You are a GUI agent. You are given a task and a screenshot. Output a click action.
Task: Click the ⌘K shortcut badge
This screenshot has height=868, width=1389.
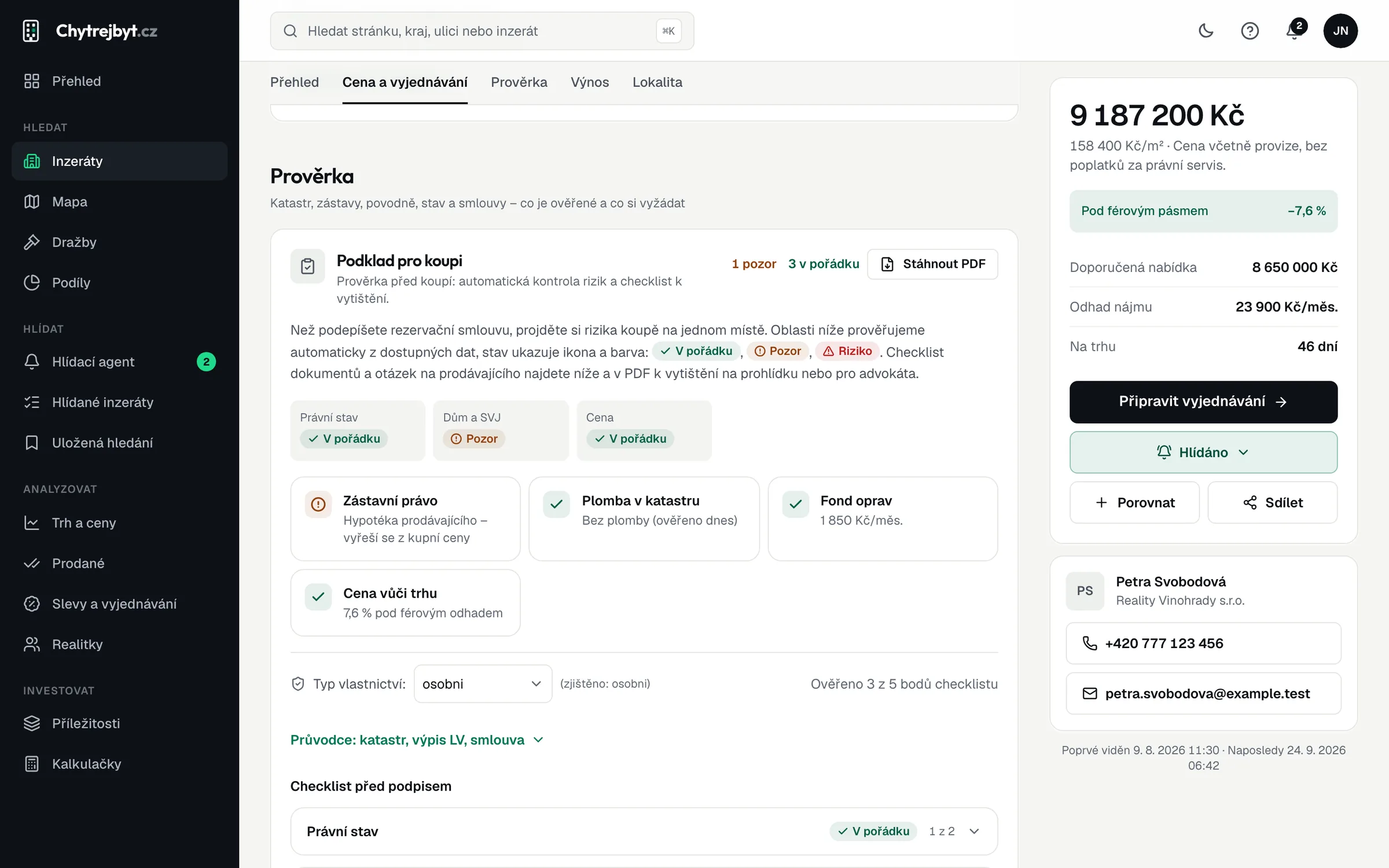[x=668, y=31]
